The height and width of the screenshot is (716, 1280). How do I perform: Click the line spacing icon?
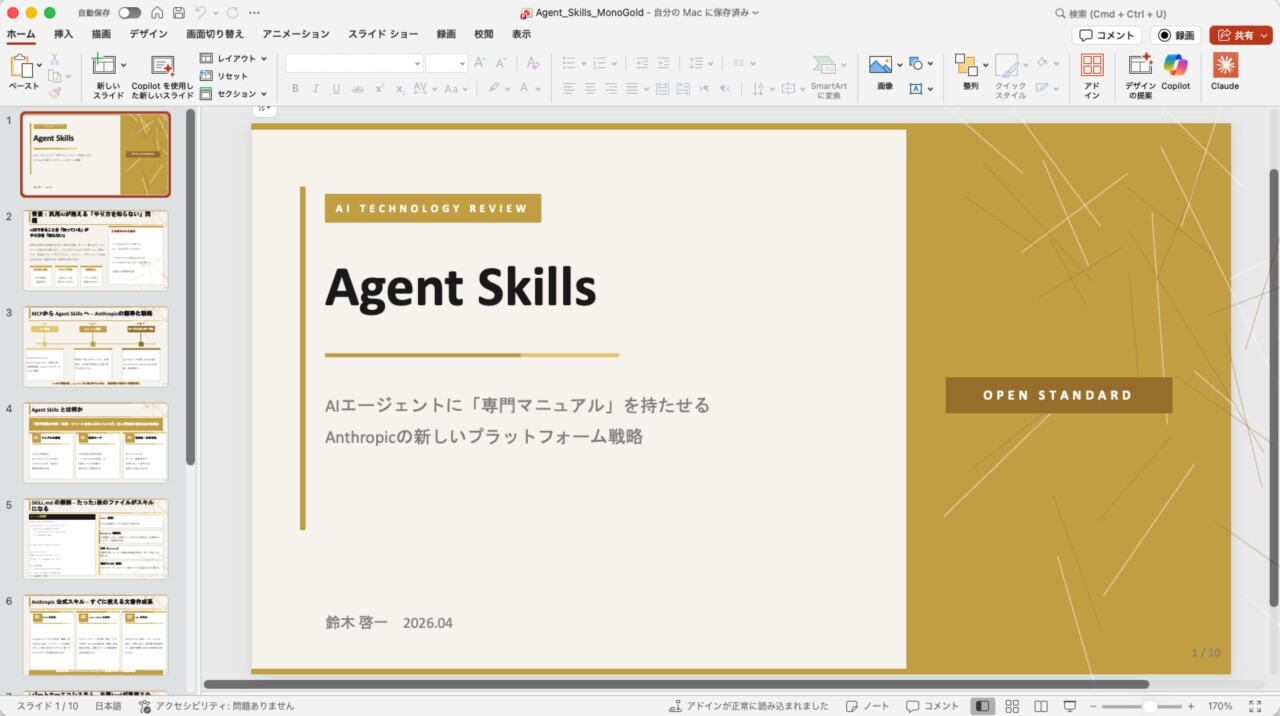tap(696, 63)
